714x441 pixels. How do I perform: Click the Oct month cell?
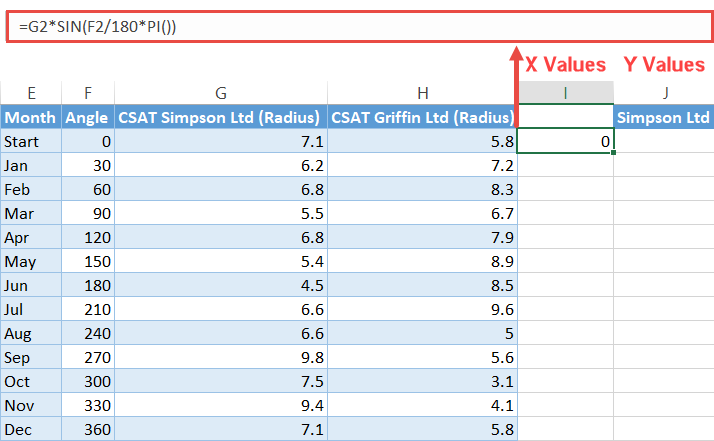pos(31,381)
